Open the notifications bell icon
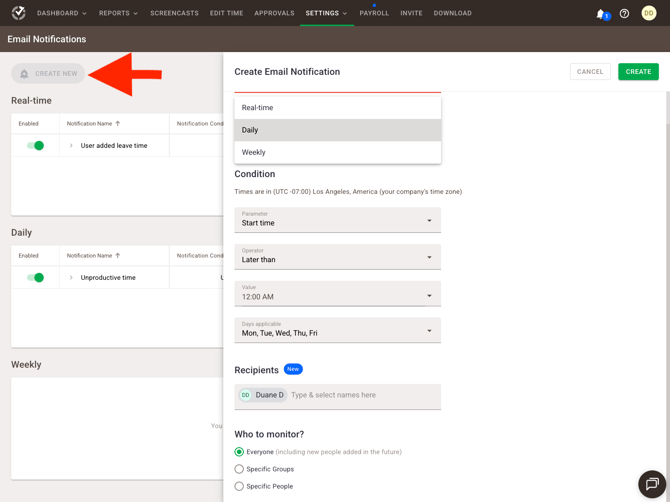 coord(601,14)
